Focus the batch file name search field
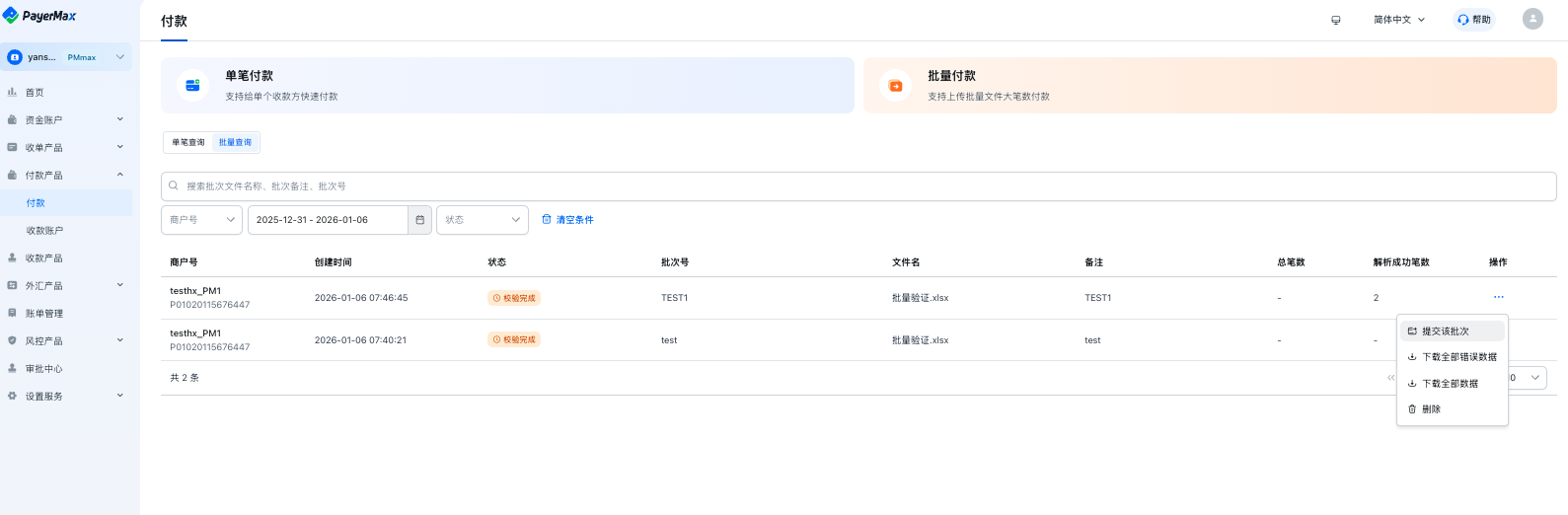This screenshot has height=515, width=1568. pos(859,186)
